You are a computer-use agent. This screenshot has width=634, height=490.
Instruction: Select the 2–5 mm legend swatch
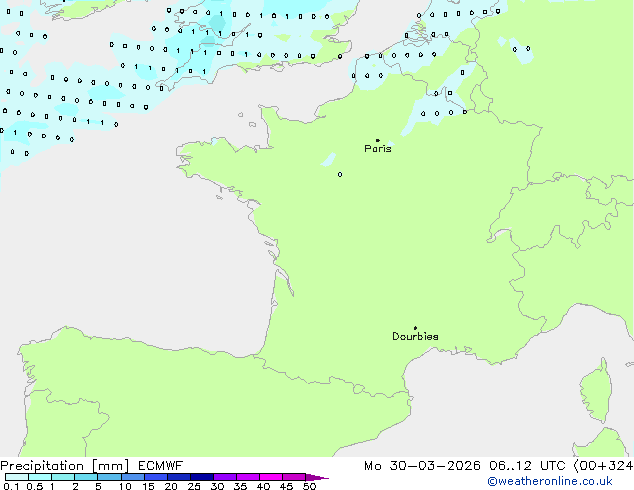pos(86,477)
